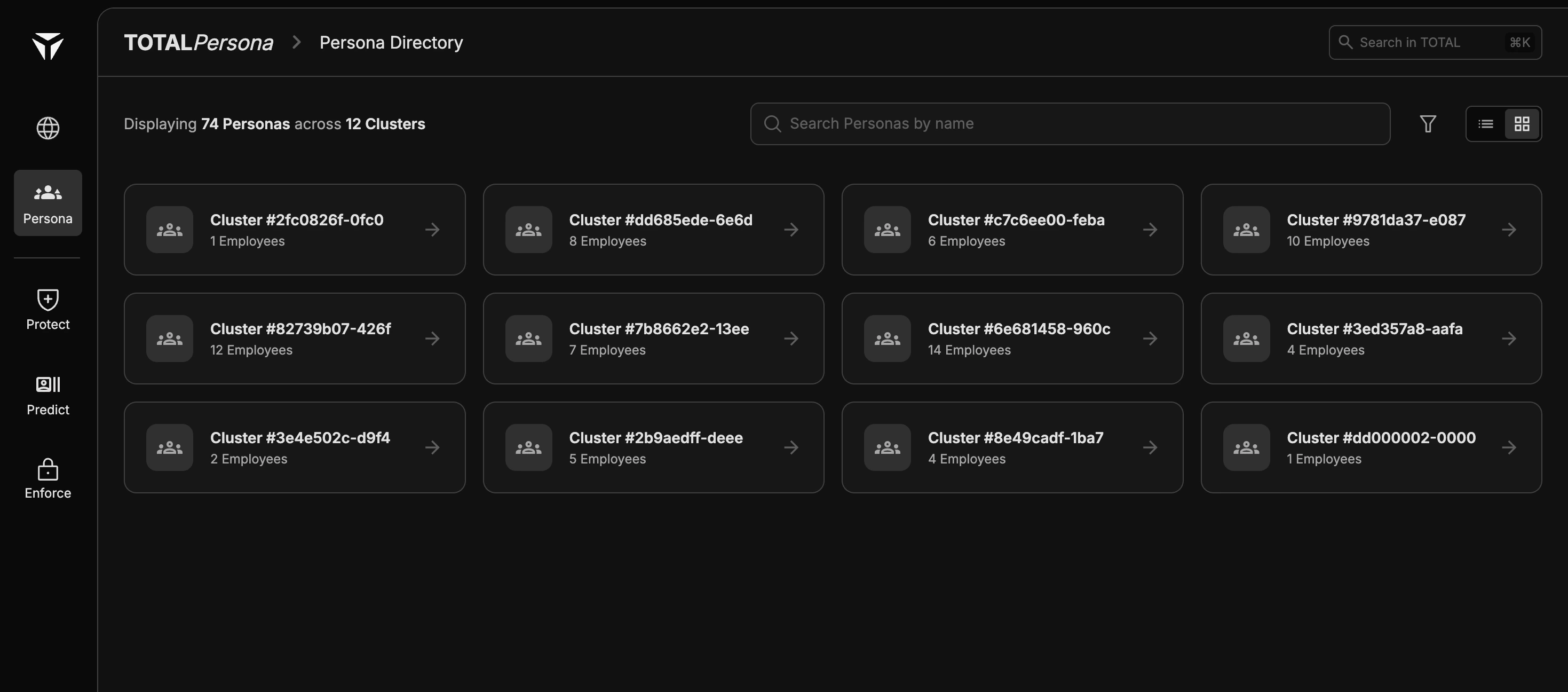
Task: Open the globe overview icon in sidebar
Action: click(x=47, y=128)
